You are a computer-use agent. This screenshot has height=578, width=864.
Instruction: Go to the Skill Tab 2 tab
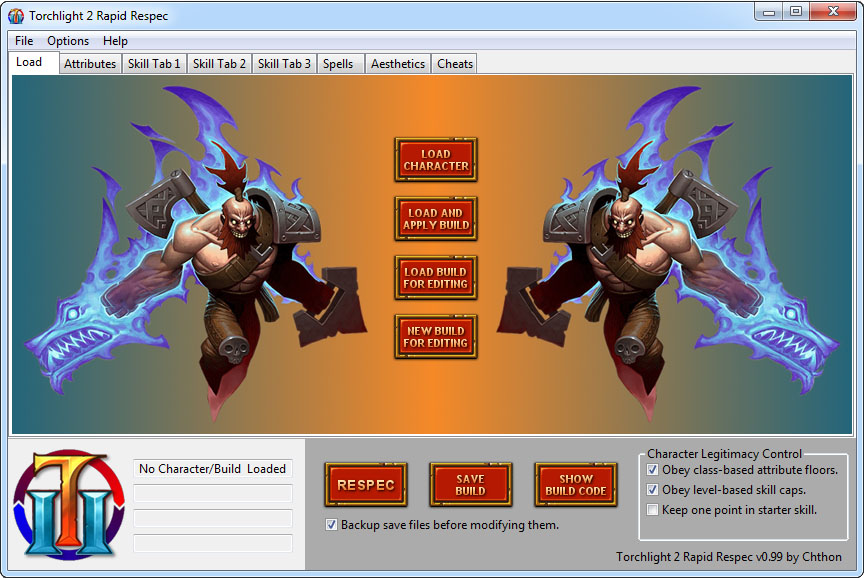(x=219, y=64)
